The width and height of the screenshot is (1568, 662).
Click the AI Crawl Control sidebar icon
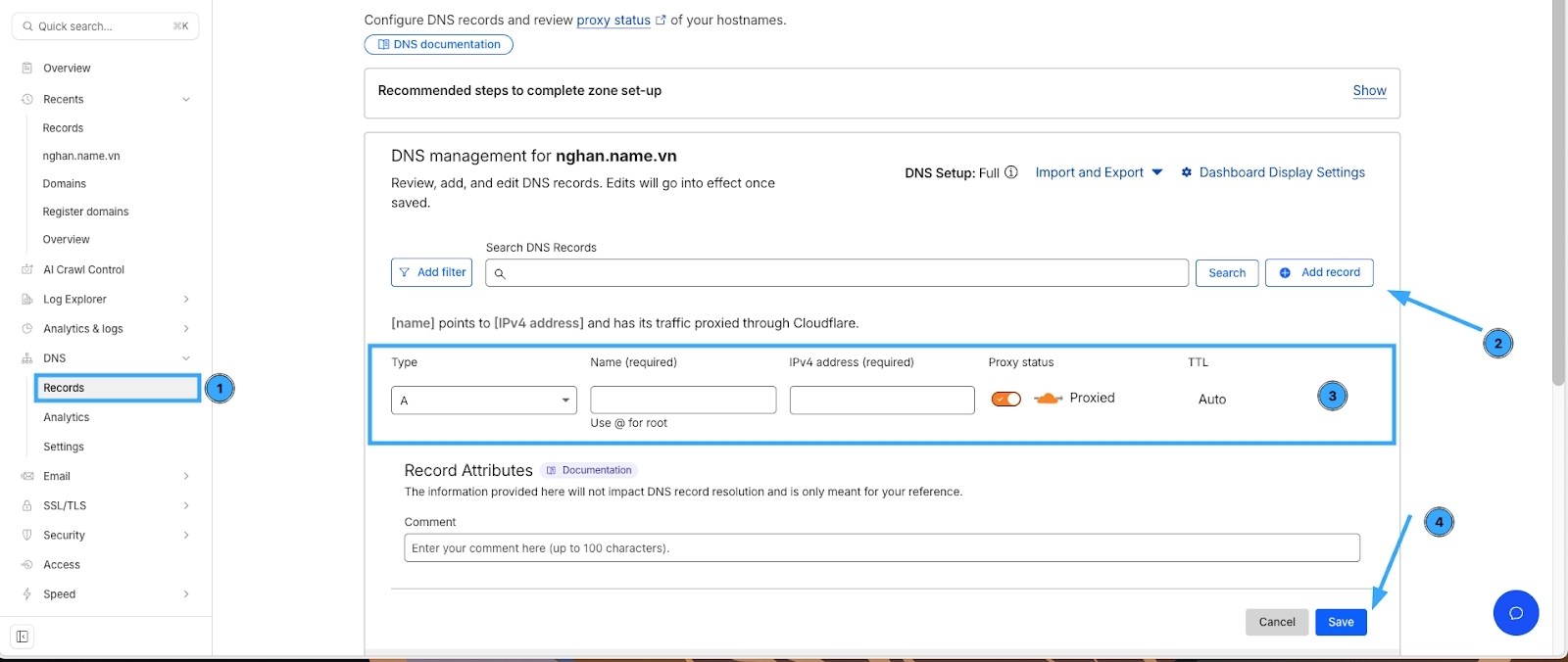pyautogui.click(x=27, y=269)
